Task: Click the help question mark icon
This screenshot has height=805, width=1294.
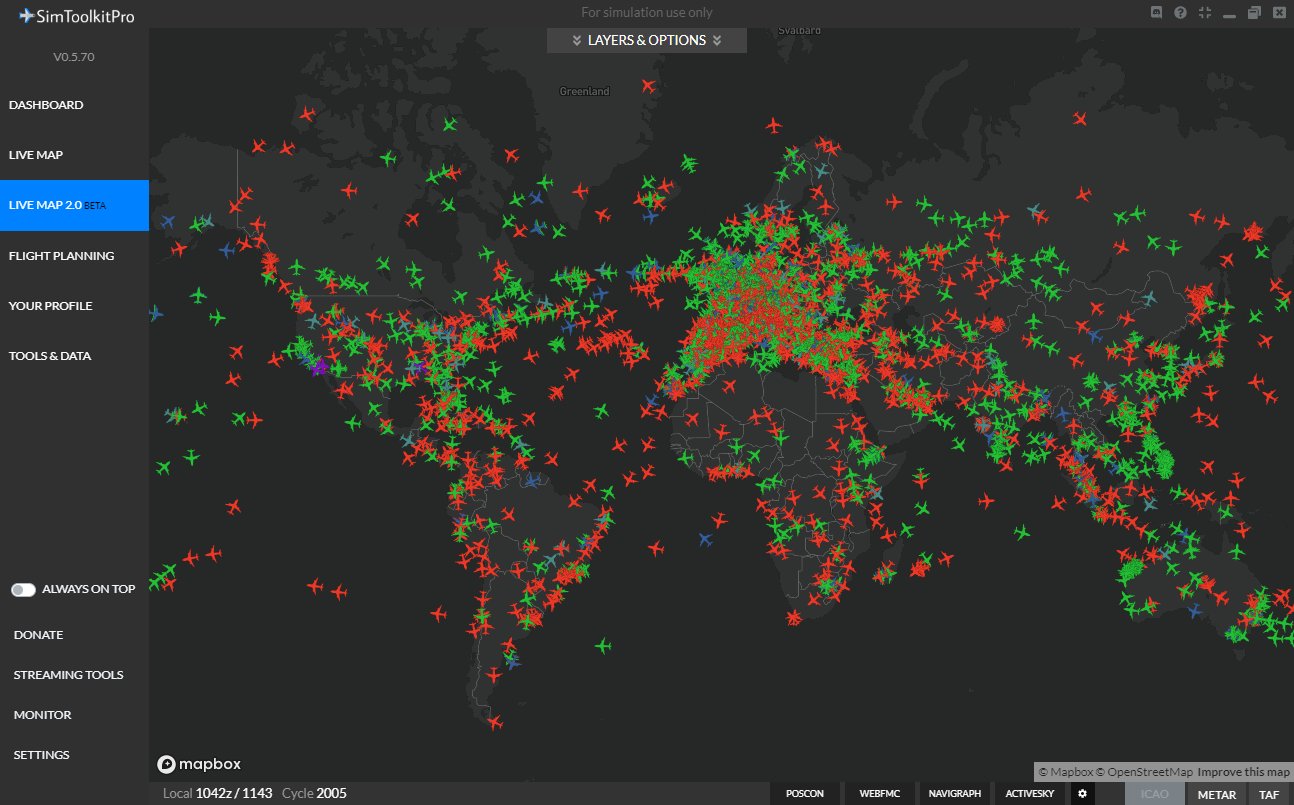Action: pyautogui.click(x=1180, y=13)
